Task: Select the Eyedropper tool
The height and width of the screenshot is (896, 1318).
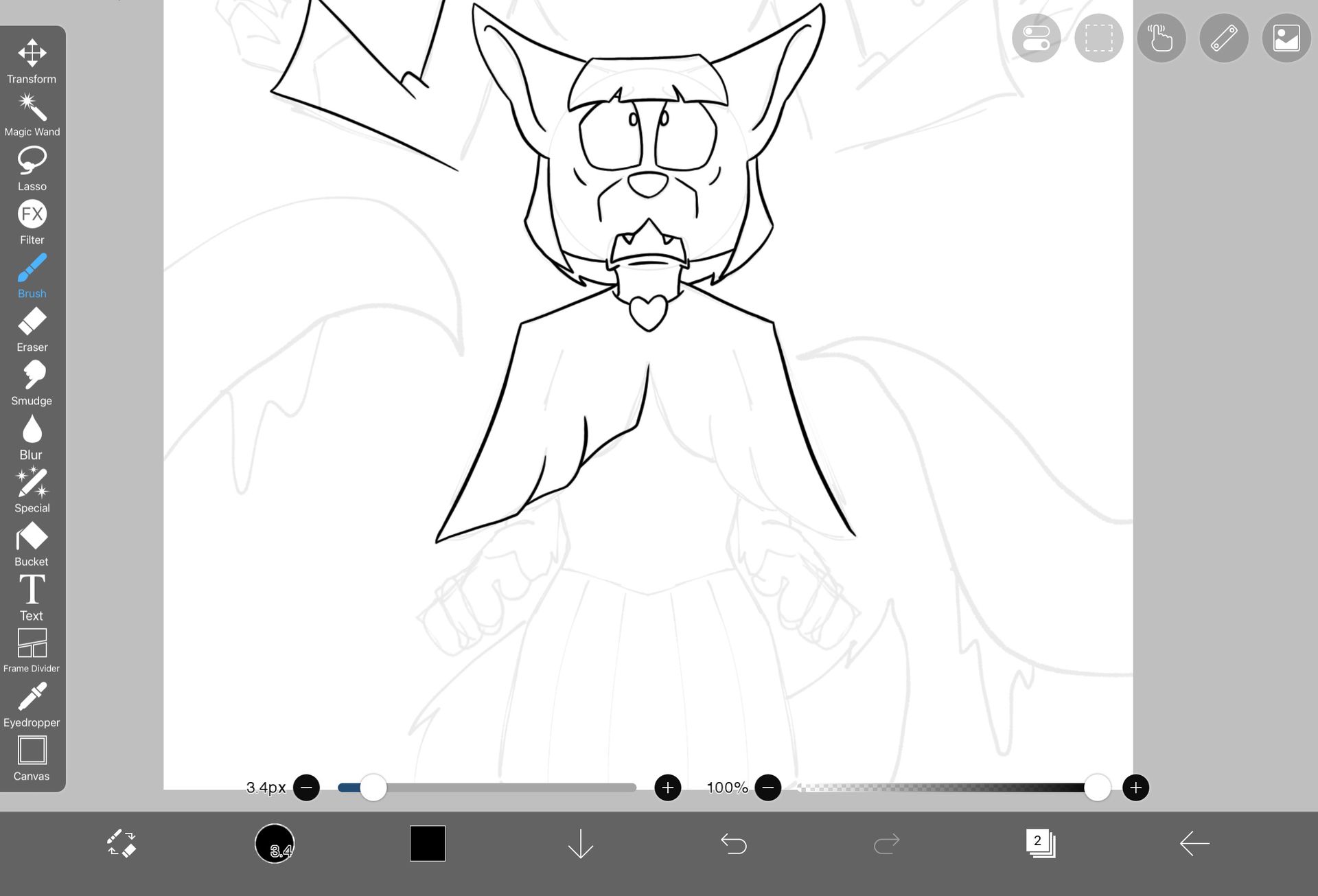Action: [32, 705]
